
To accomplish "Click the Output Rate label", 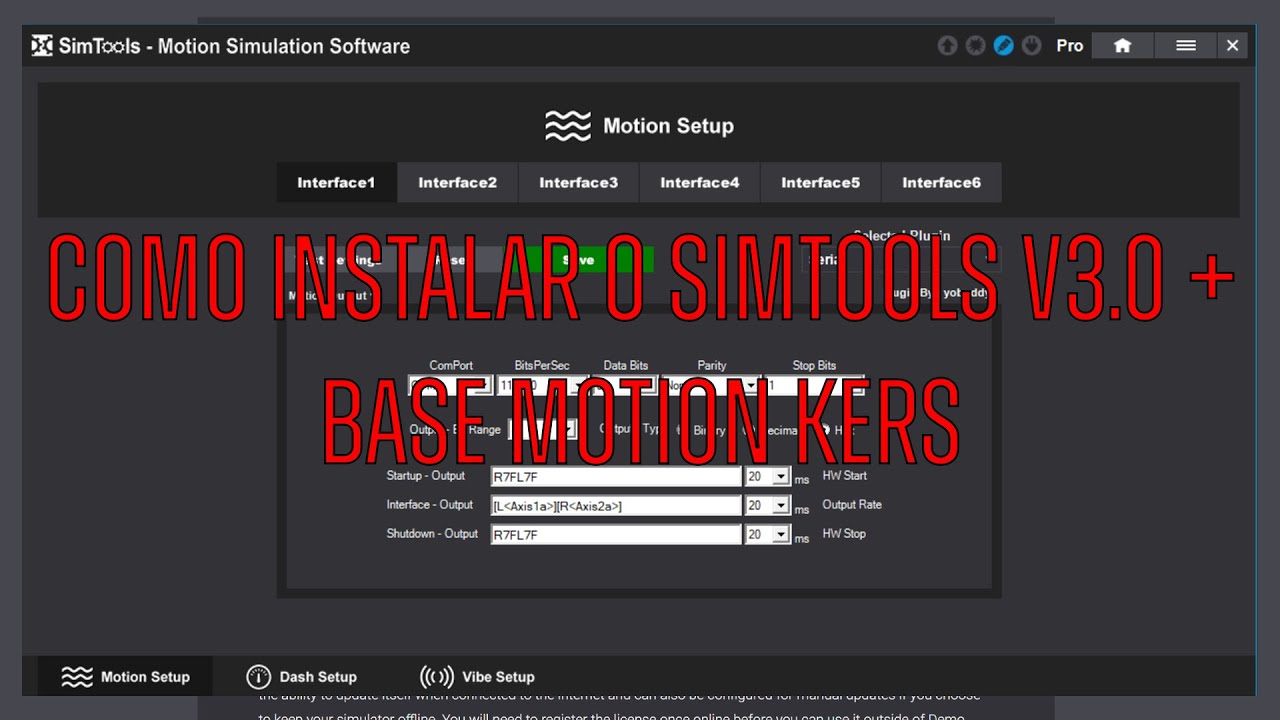I will 852,505.
